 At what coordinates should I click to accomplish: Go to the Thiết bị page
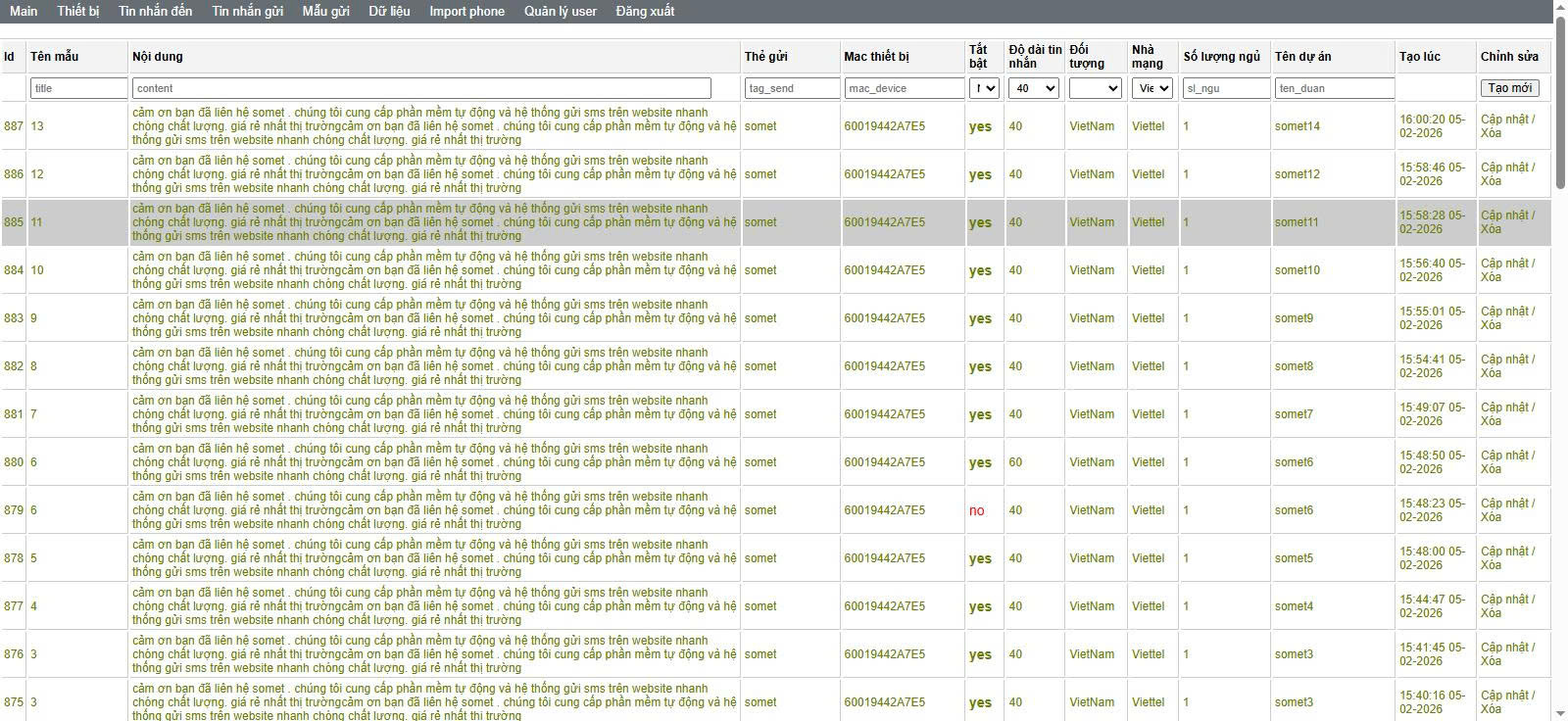click(78, 12)
